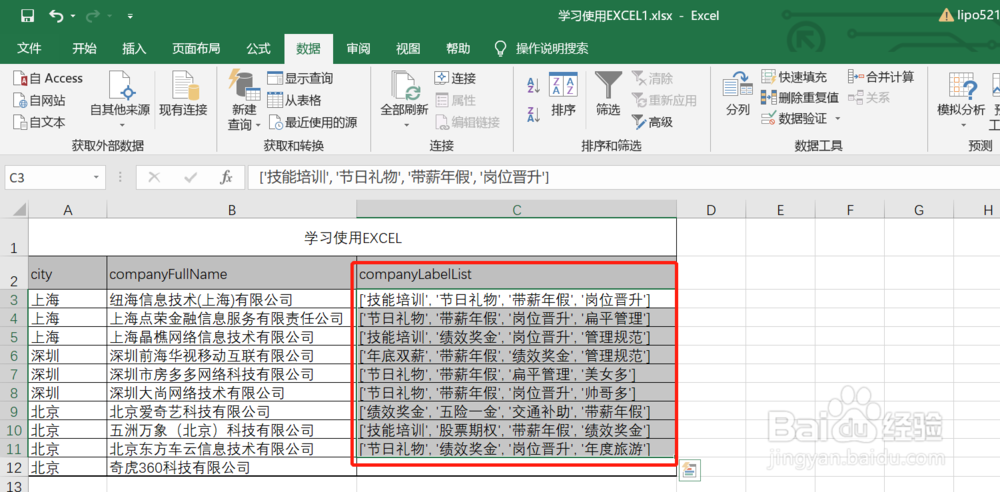Import data 自网站
Viewport: 1000px width, 492px height.
tap(40, 100)
